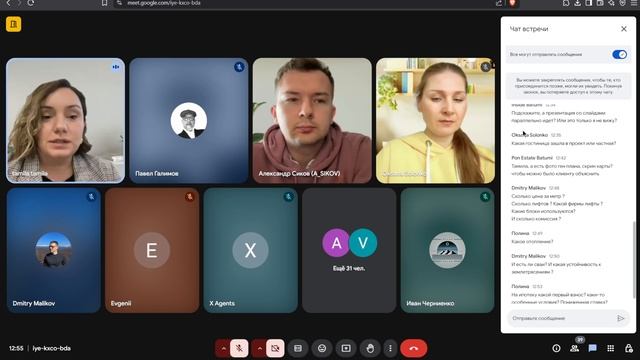
Task: Click the purple 'A' avatar
Action: (x=336, y=243)
